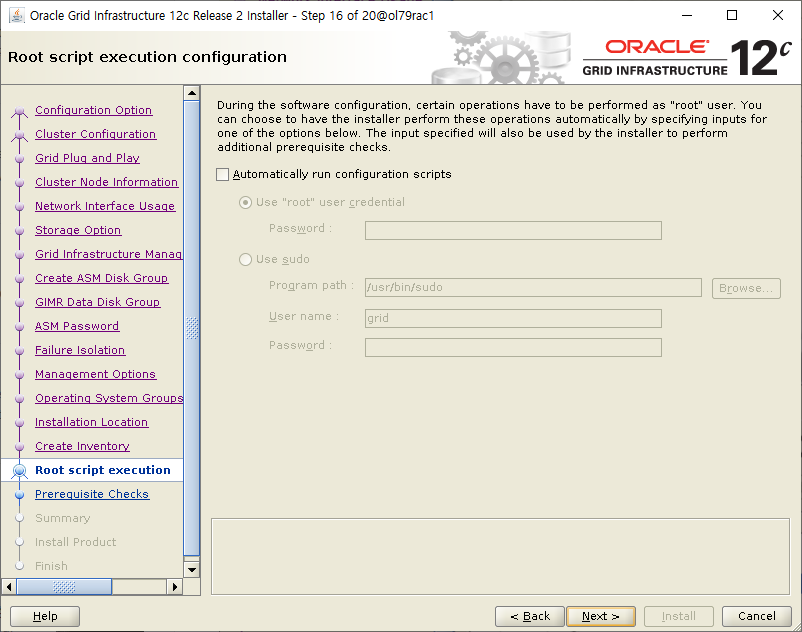Maximize the installer window
Viewport: 802px width, 632px height.
(732, 15)
